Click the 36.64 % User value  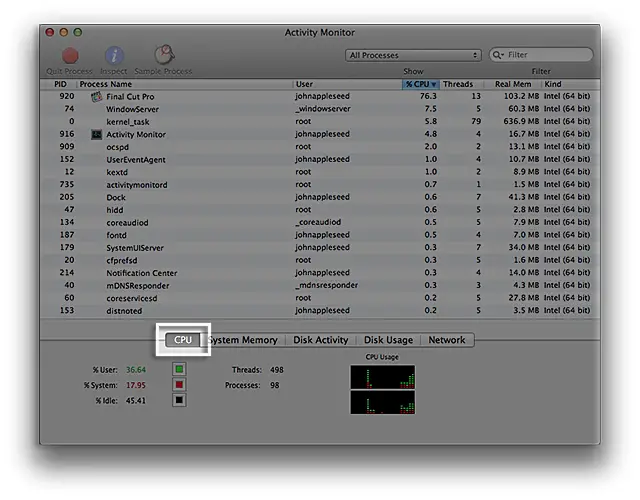coord(136,370)
